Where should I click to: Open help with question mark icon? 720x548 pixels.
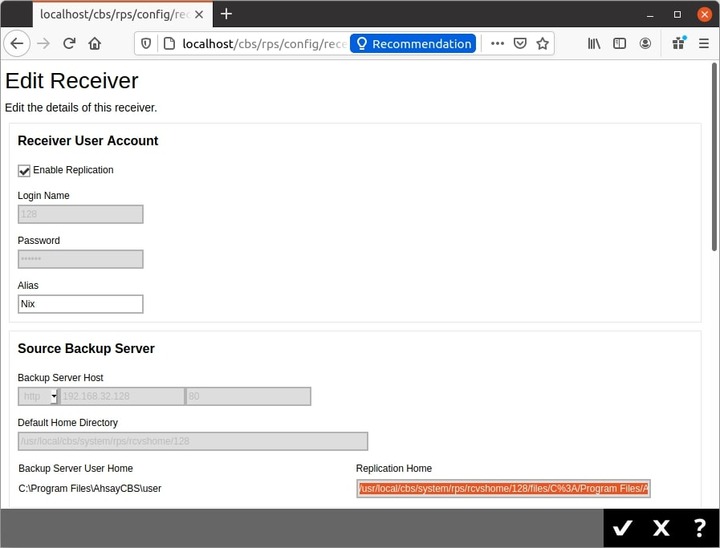tap(699, 528)
